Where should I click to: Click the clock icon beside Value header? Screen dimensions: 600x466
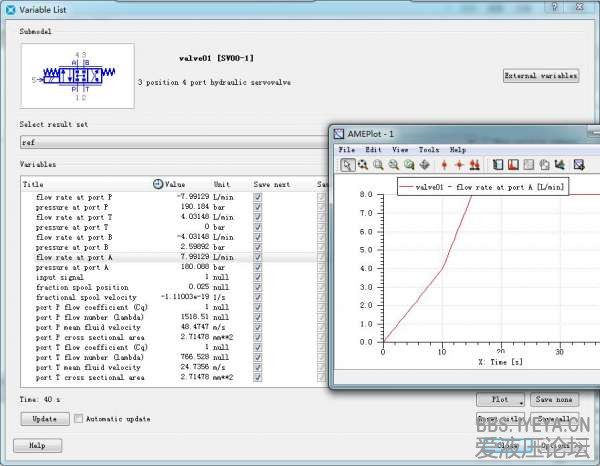[x=158, y=185]
